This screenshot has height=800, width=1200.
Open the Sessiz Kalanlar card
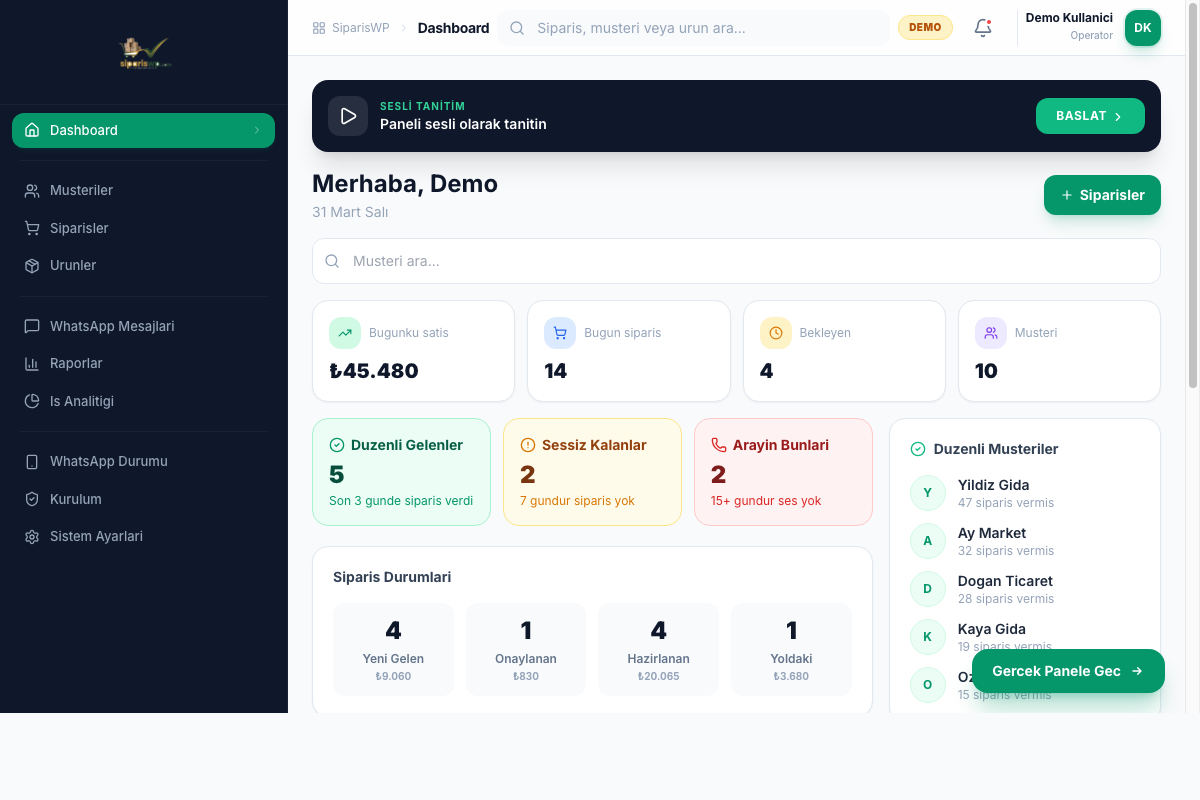[x=592, y=472]
